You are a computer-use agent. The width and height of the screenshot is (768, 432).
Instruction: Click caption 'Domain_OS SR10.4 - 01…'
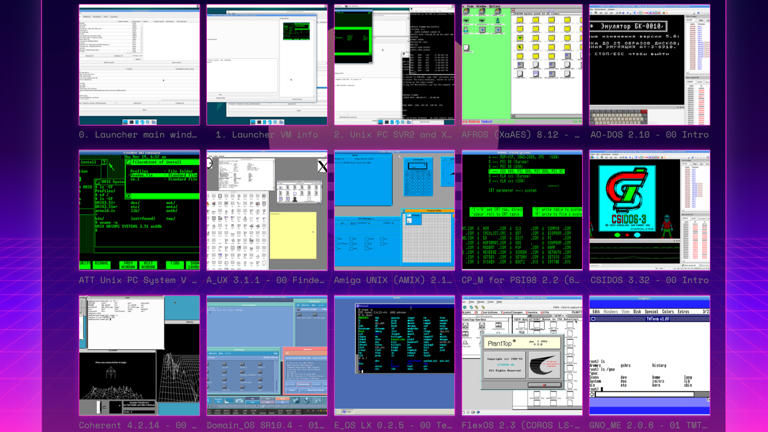coord(266,425)
